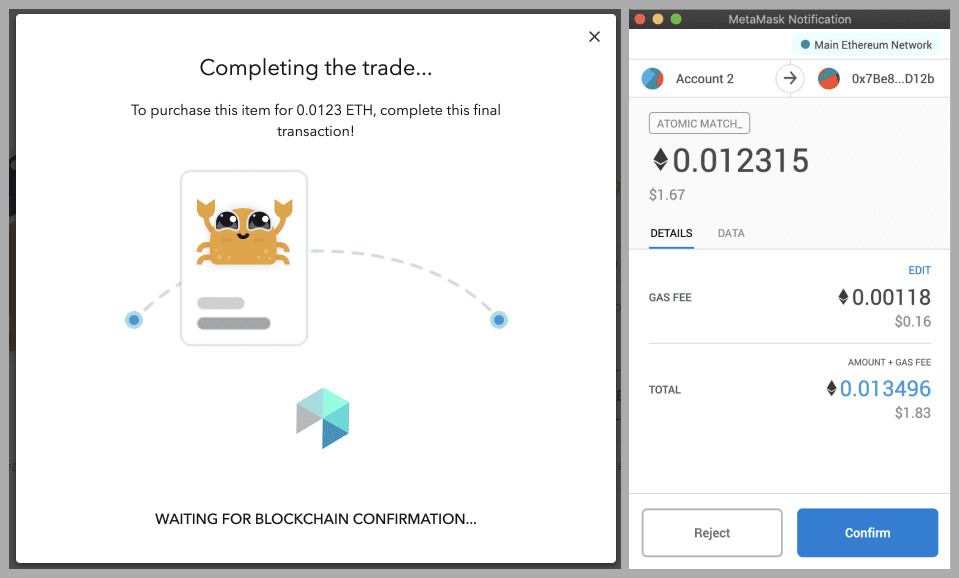Click the MetaMask window red close button

click(640, 19)
